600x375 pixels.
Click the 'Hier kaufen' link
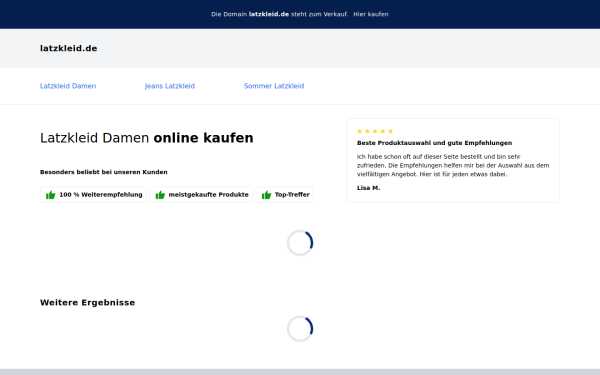point(371,14)
